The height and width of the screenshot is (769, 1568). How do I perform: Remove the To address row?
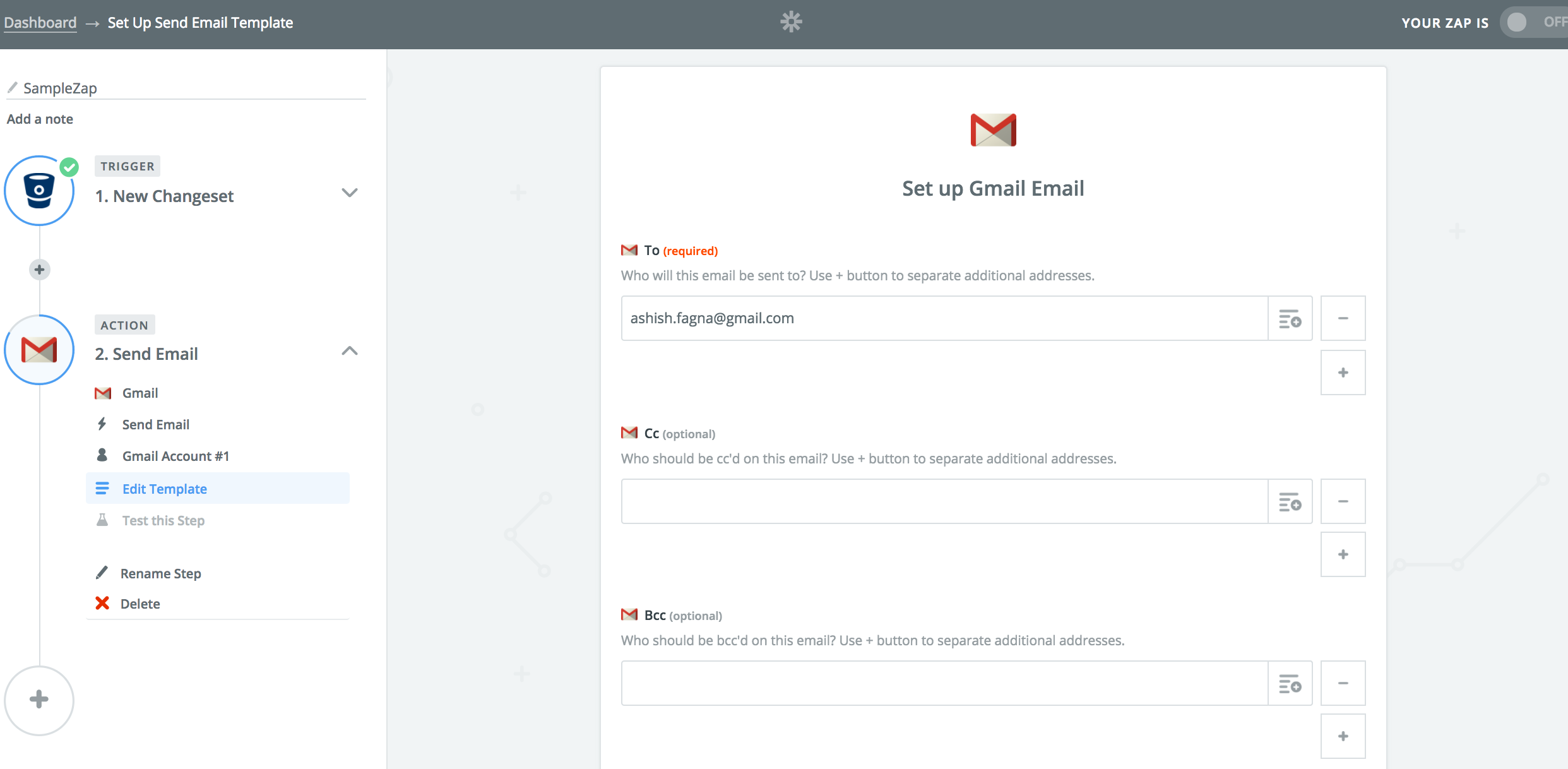pos(1343,318)
